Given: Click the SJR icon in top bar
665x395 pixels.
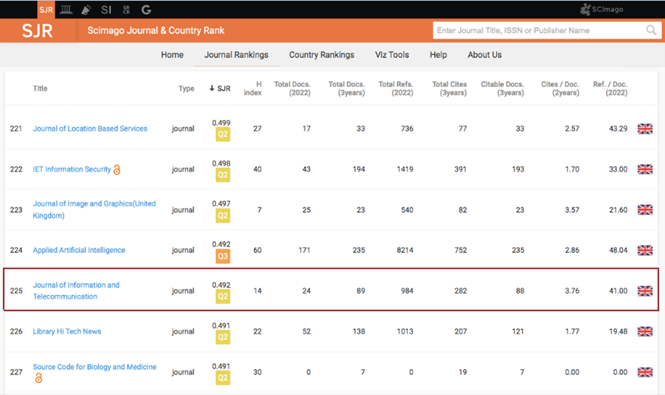Looking at the screenshot, I should coord(46,9).
